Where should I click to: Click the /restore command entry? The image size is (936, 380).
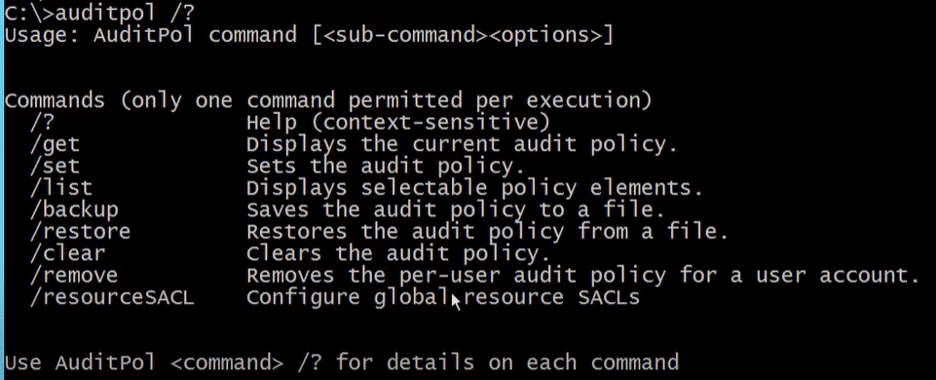point(80,231)
